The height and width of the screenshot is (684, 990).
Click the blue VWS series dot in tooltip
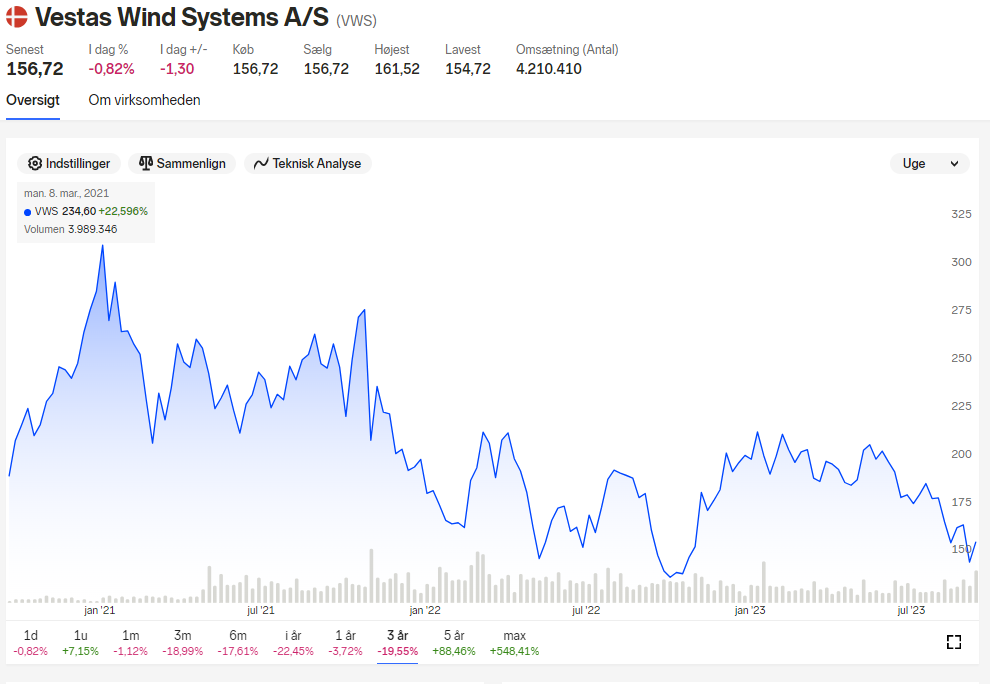(27, 212)
